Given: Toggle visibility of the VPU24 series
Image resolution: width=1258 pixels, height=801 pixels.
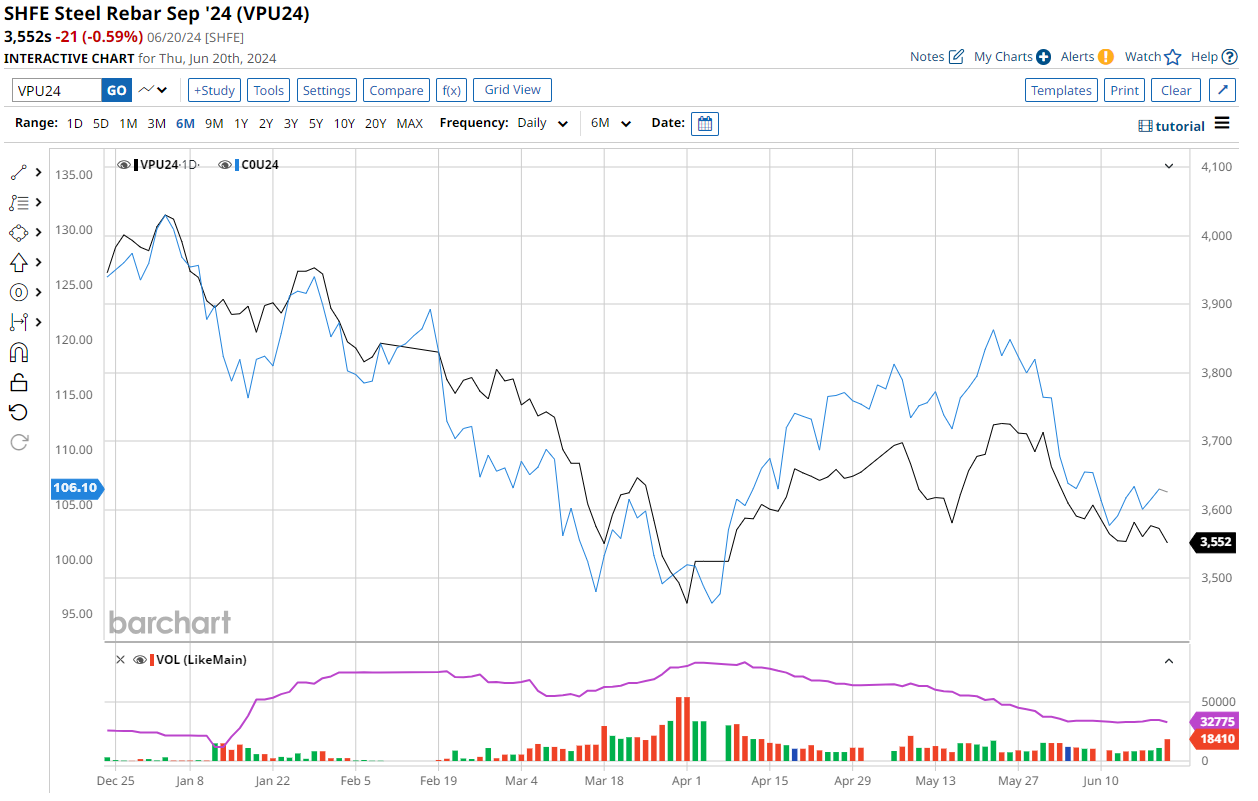Looking at the screenshot, I should (x=124, y=165).
